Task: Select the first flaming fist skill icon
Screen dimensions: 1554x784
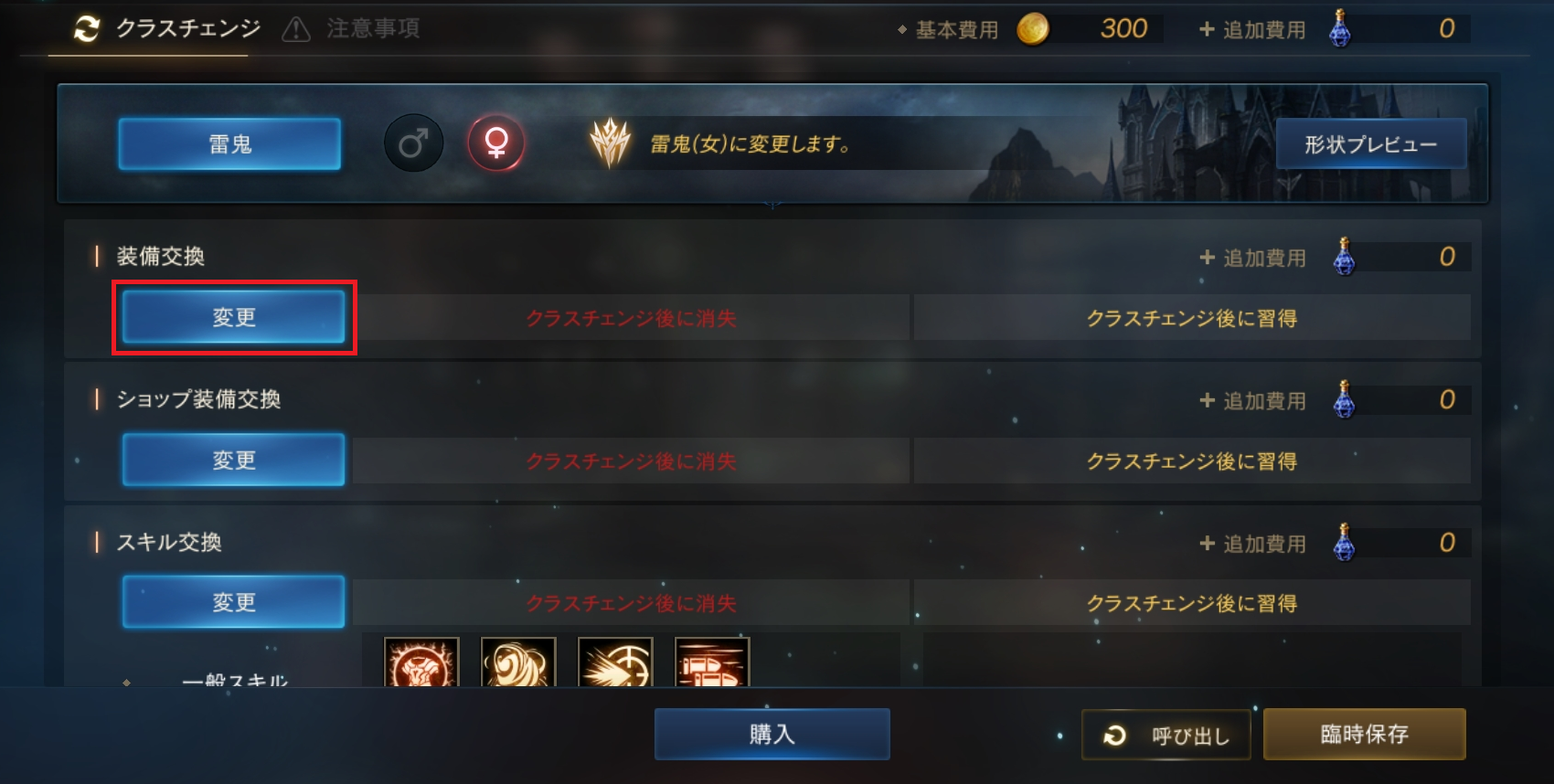Action: tap(421, 662)
